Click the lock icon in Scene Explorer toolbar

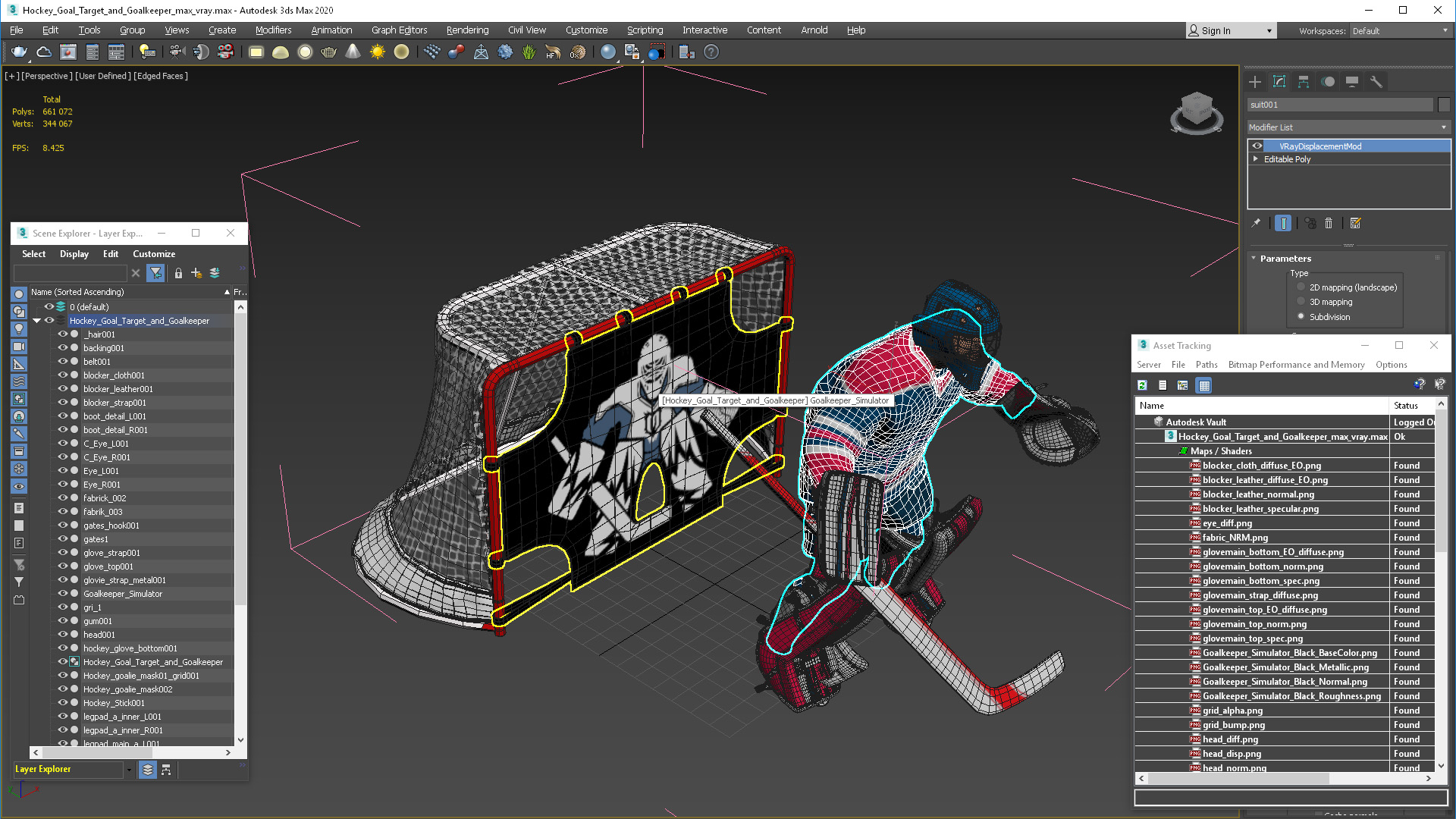click(178, 273)
